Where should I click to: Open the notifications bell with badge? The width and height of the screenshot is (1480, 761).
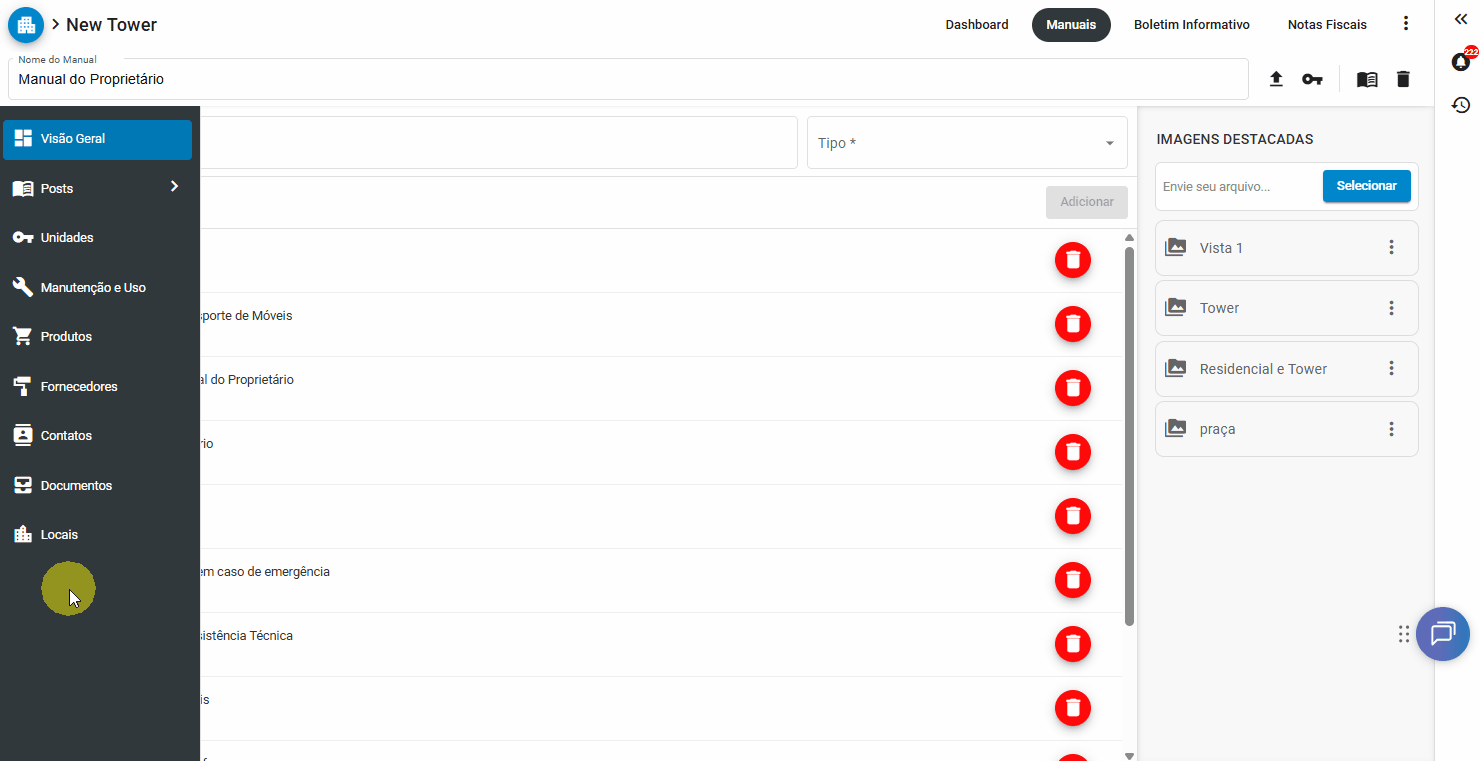(x=1460, y=62)
